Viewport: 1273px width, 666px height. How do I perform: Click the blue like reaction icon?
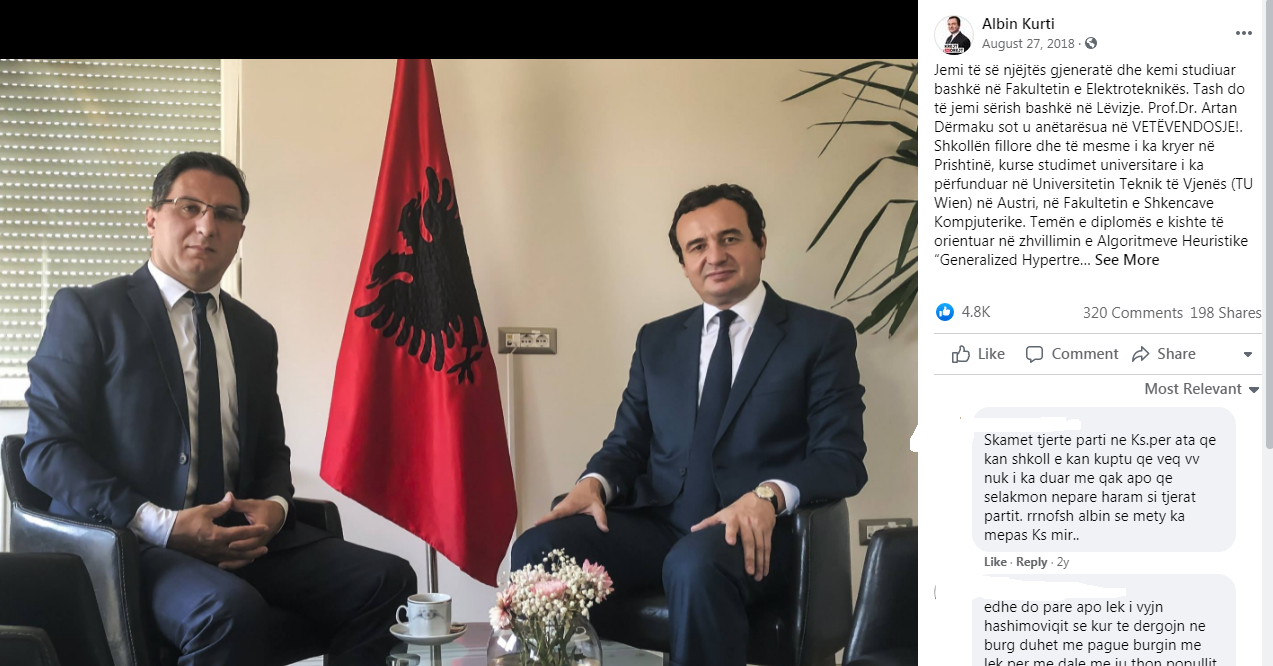click(945, 312)
